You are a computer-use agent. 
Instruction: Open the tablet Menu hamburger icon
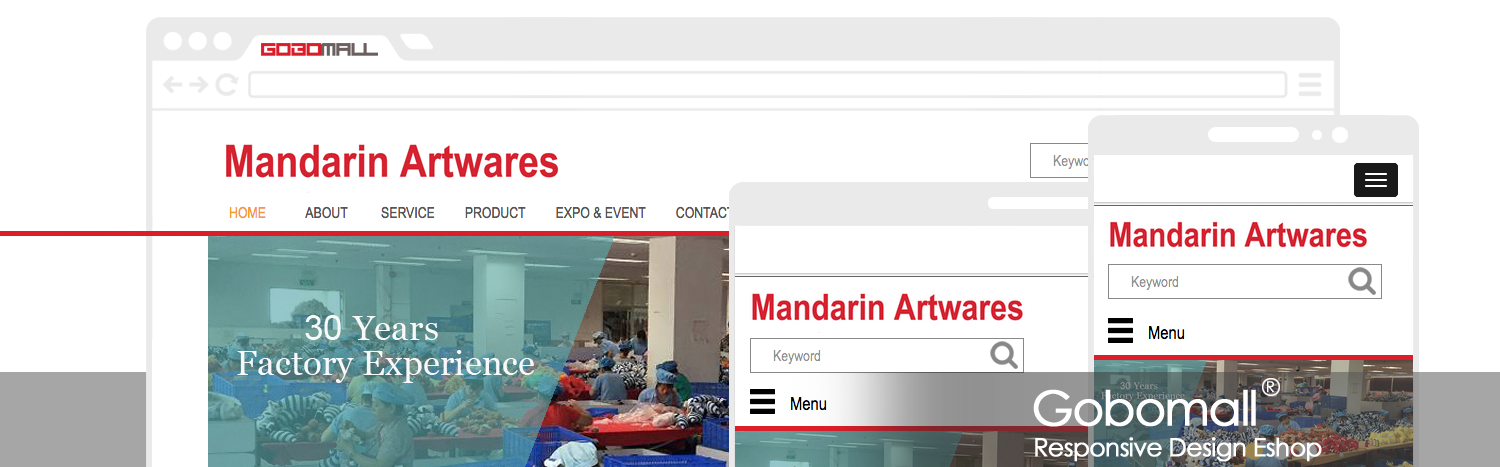[x=762, y=403]
